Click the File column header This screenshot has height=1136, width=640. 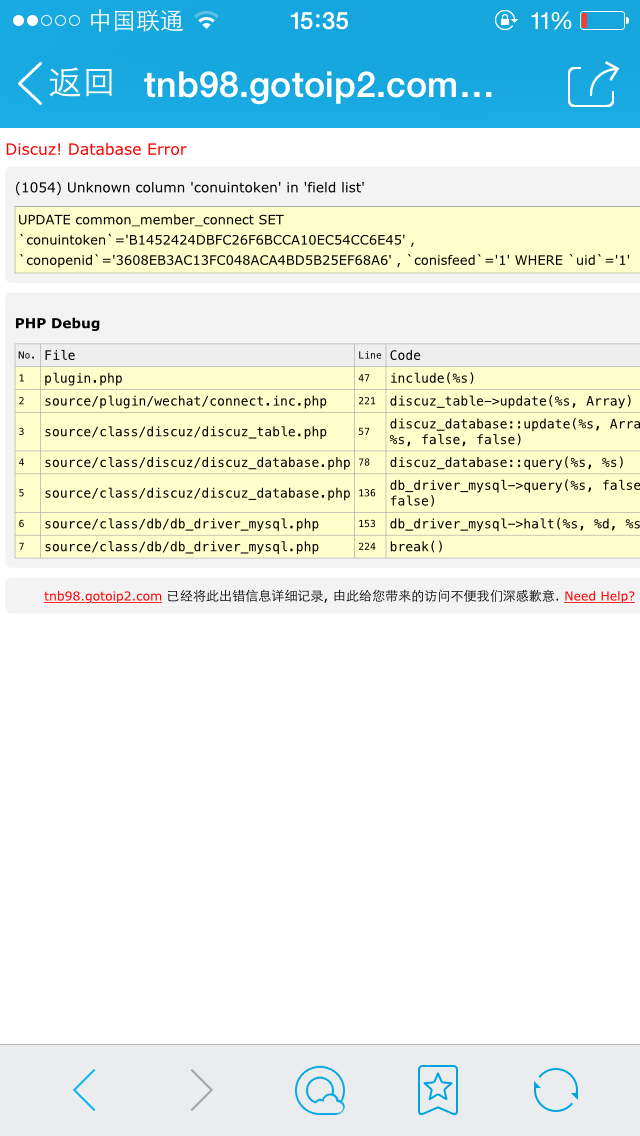coord(197,355)
